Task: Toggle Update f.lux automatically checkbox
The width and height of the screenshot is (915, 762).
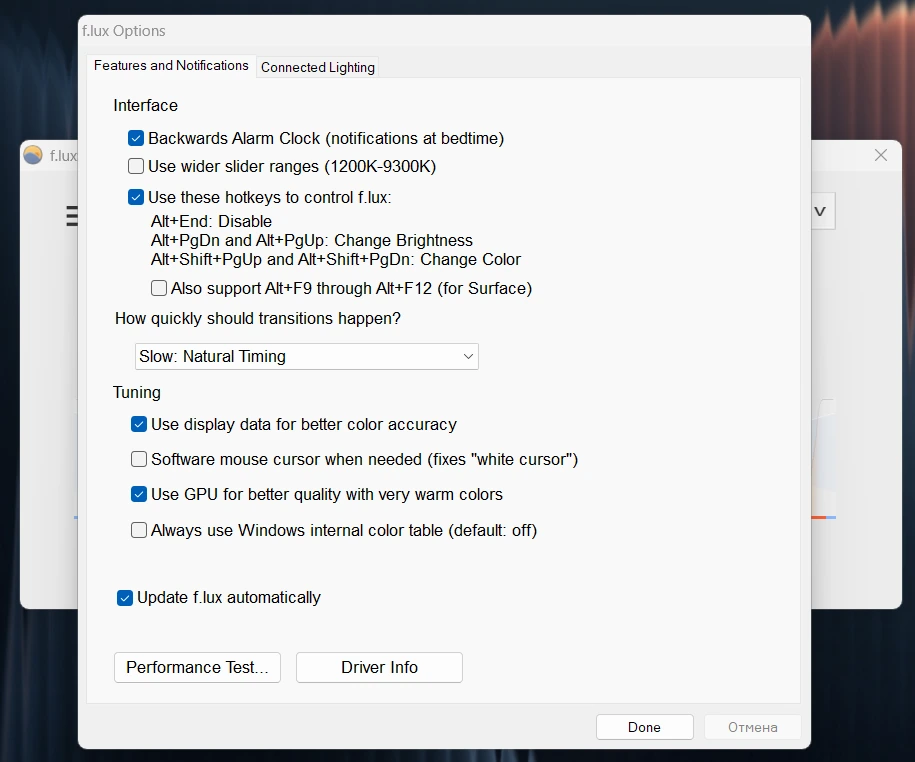Action: [125, 597]
